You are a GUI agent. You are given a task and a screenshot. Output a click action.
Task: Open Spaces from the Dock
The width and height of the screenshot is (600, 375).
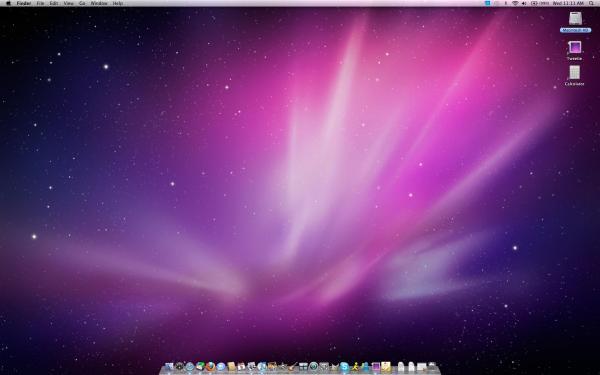(x=303, y=367)
